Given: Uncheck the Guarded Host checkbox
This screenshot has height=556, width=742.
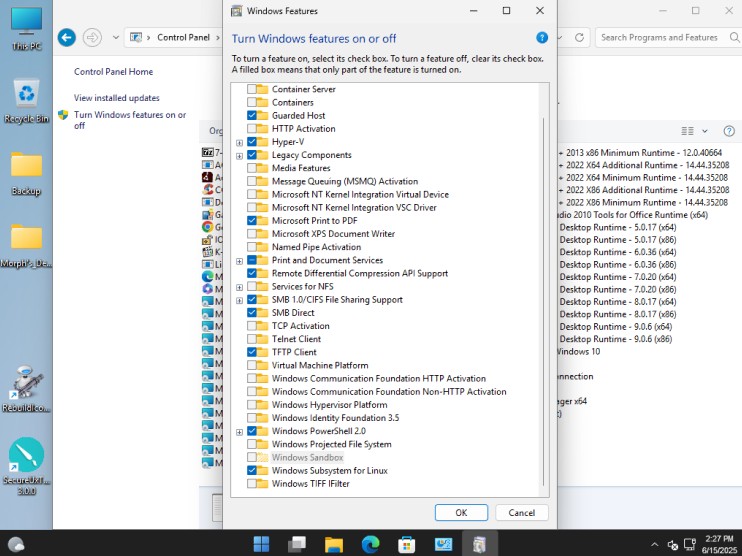Looking at the screenshot, I should (252, 115).
